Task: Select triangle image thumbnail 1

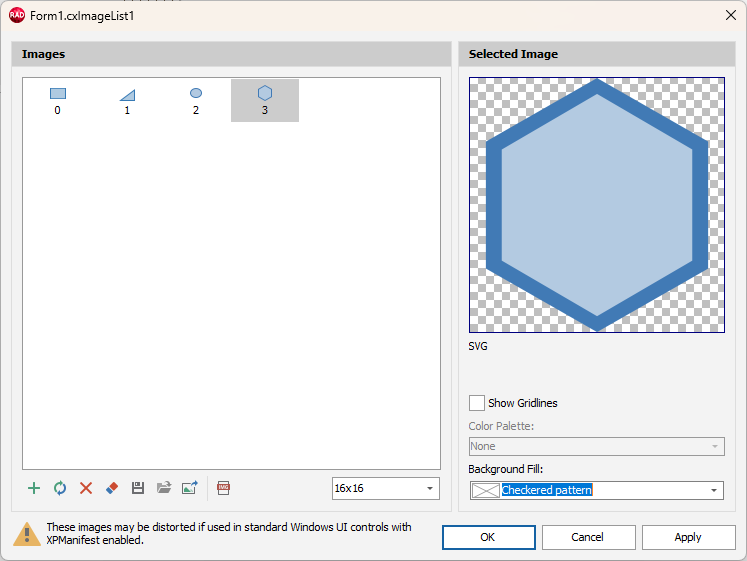Action: [127, 100]
